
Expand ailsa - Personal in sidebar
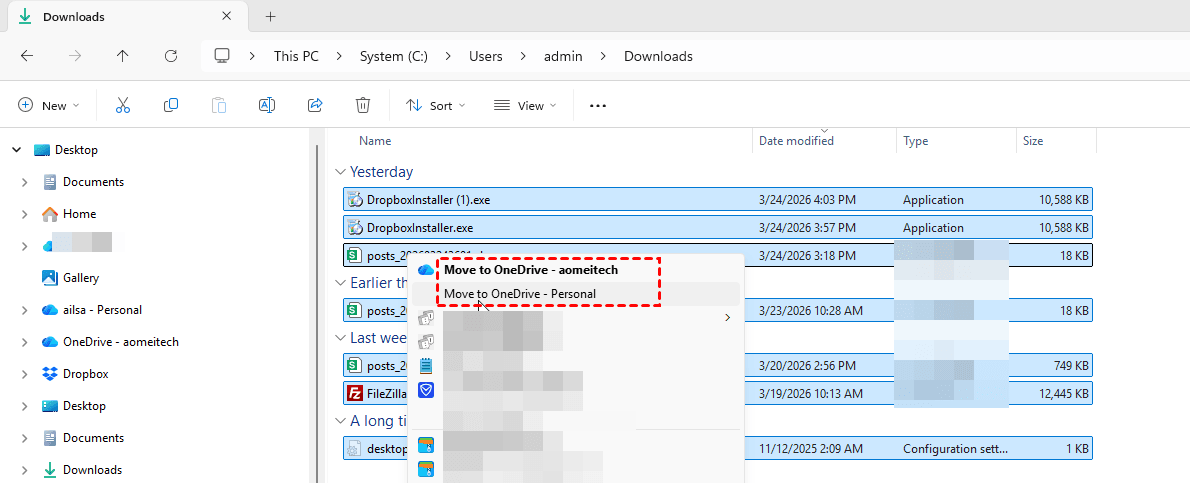(x=25, y=310)
